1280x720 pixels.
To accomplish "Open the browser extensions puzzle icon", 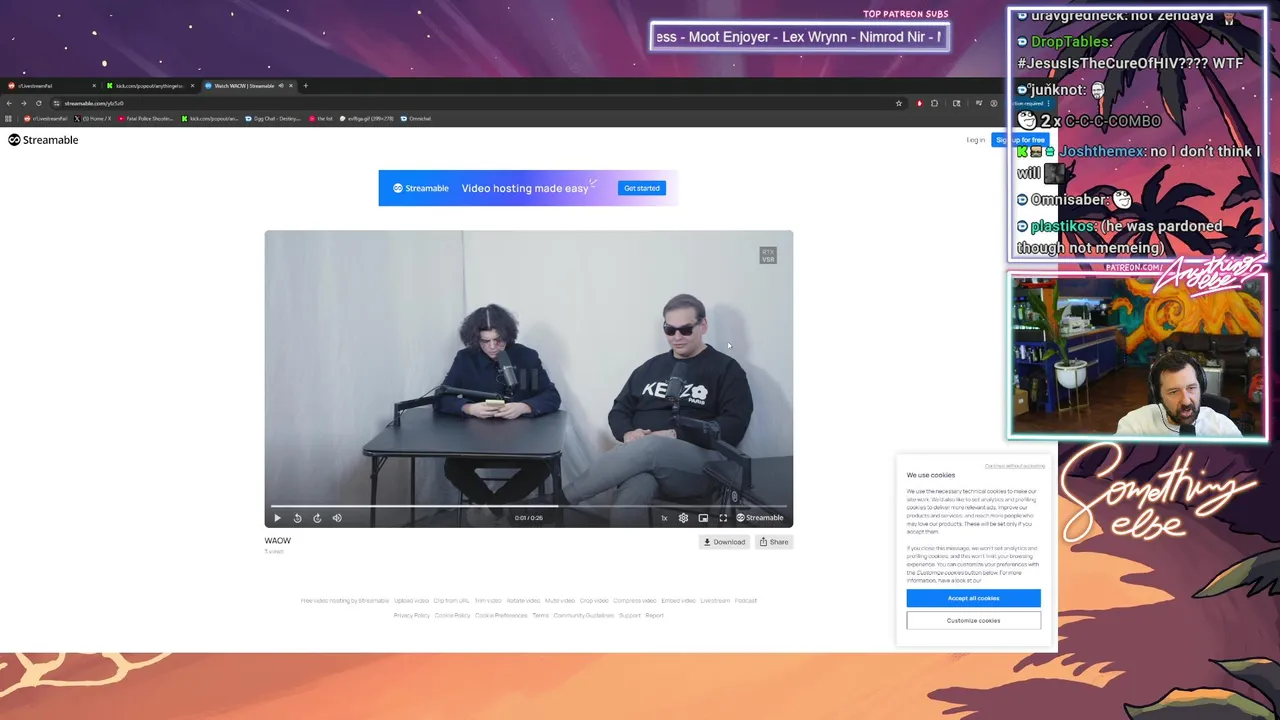I will 934,103.
